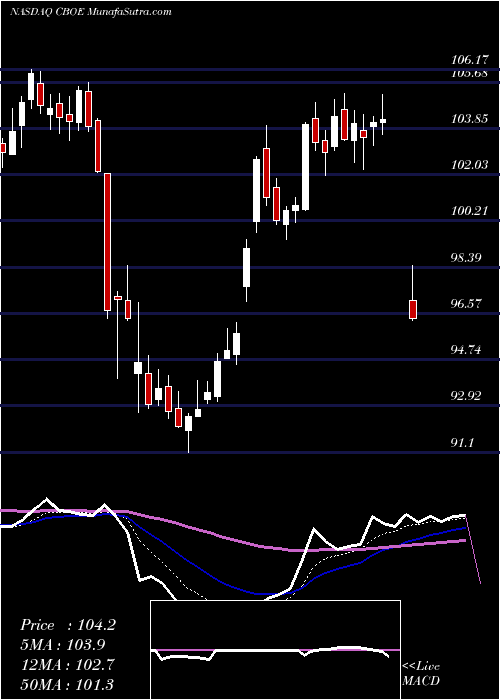Click the 100.21 price level label

pyautogui.click(x=470, y=211)
